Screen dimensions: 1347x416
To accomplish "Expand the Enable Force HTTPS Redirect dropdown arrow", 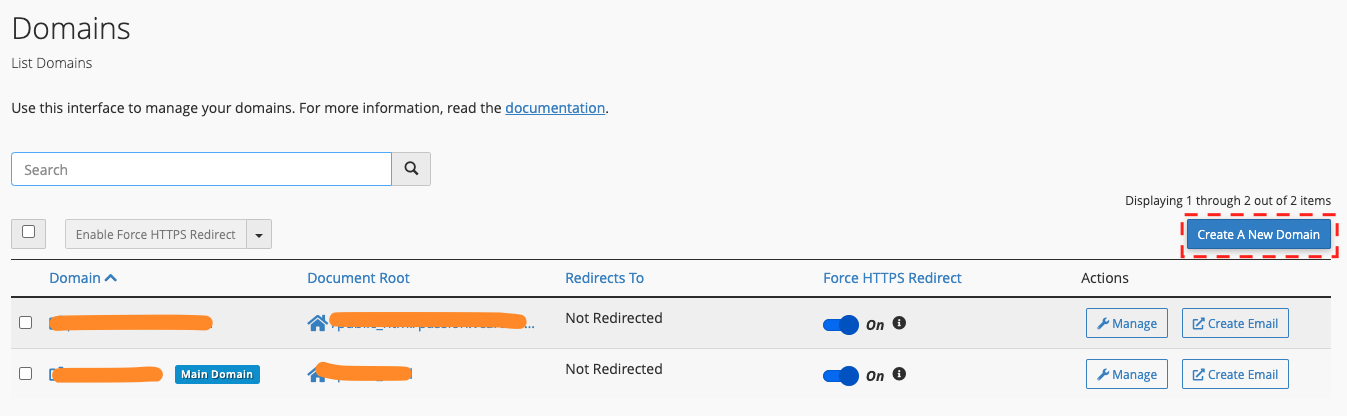I will point(259,235).
